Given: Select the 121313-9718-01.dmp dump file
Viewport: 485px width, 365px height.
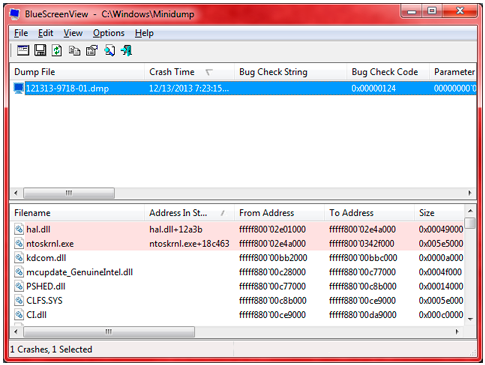Looking at the screenshot, I should pyautogui.click(x=67, y=89).
